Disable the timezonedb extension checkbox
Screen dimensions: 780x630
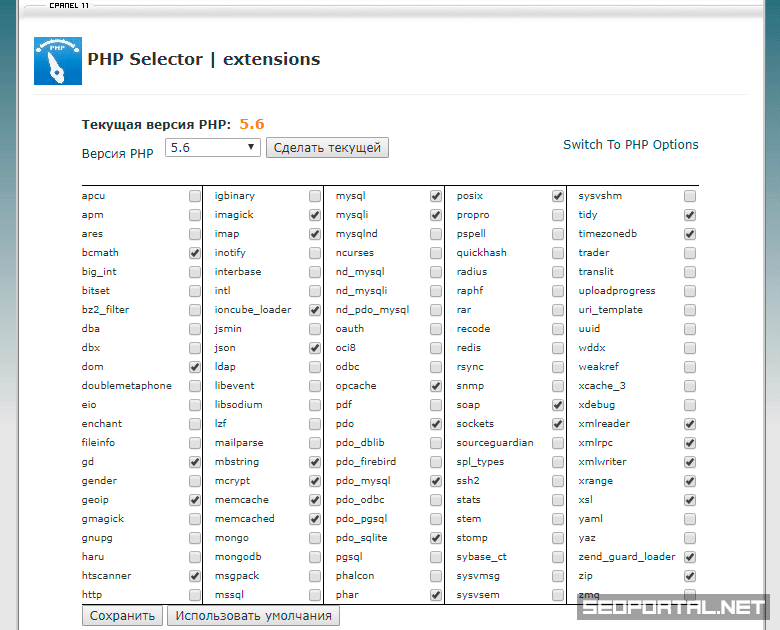tap(690, 235)
